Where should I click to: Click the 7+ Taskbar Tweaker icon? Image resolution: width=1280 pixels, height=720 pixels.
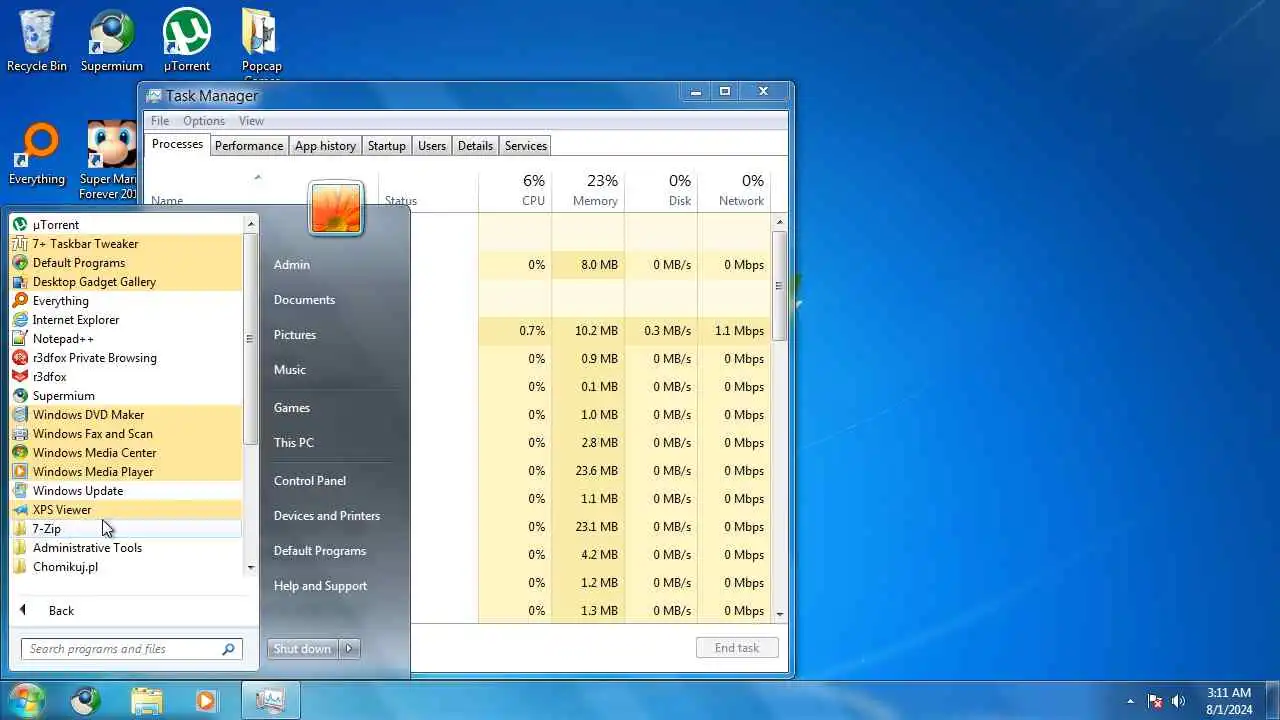coord(20,244)
